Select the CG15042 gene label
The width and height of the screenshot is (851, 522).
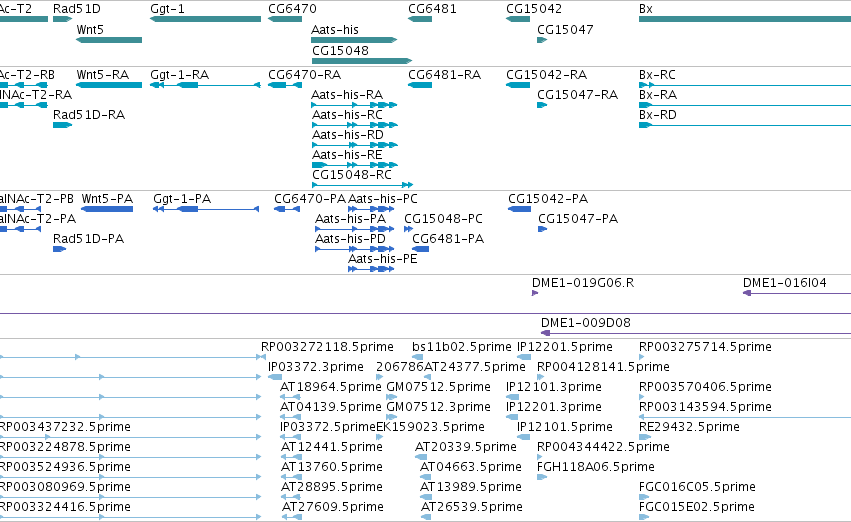(x=534, y=9)
